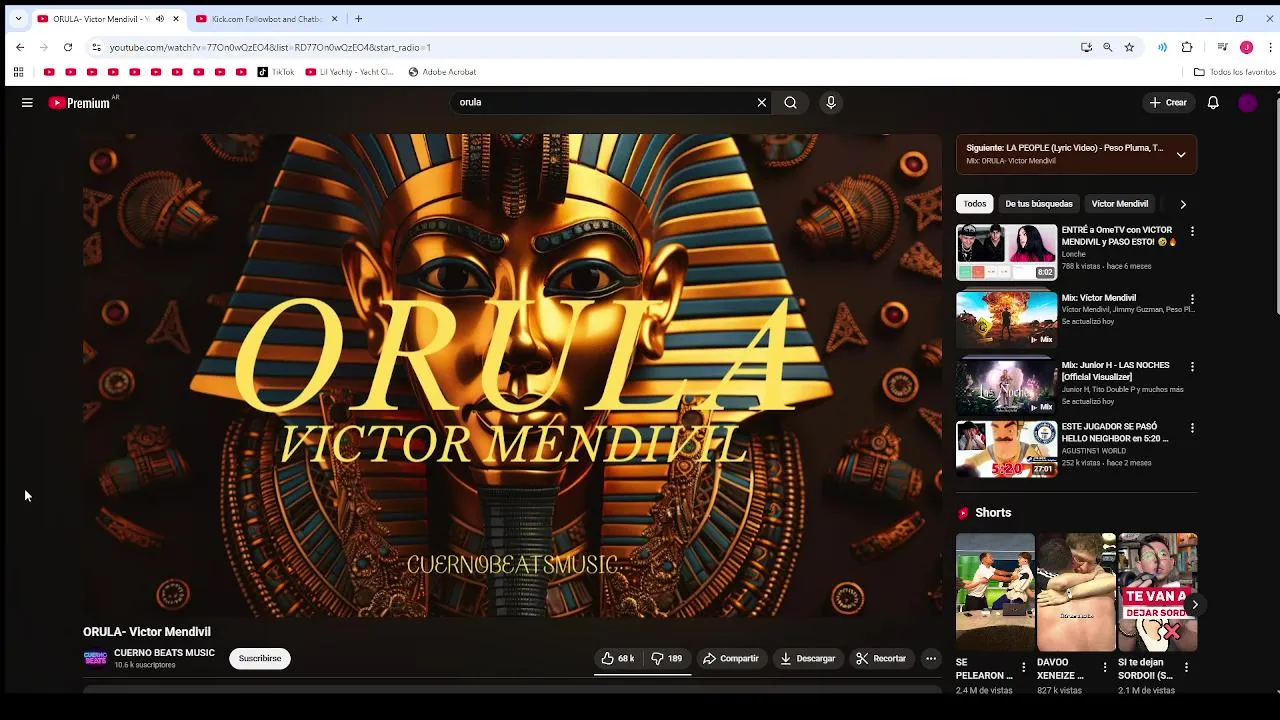Open the DAVOO XENEIZE short
The height and width of the screenshot is (720, 1280).
point(1076,592)
